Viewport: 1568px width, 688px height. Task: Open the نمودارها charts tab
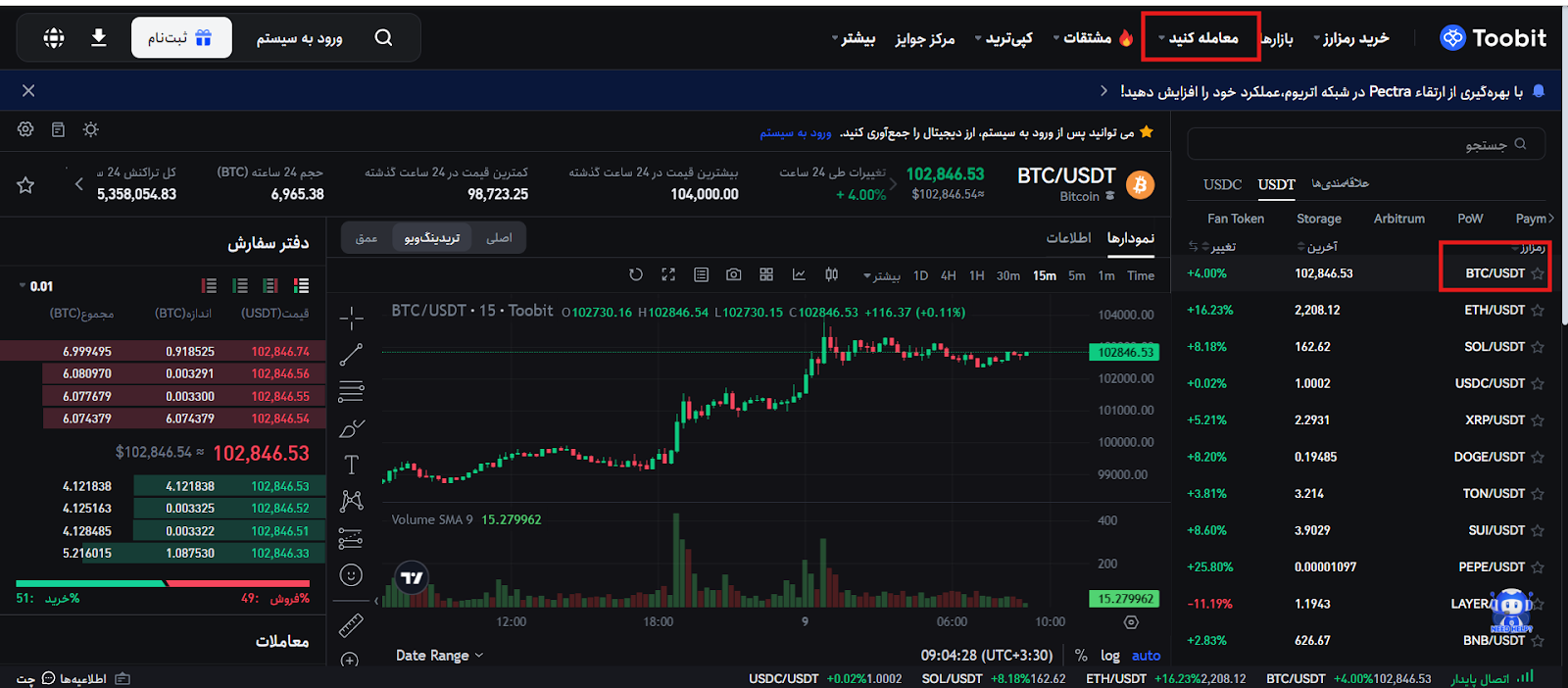[x=1131, y=238]
